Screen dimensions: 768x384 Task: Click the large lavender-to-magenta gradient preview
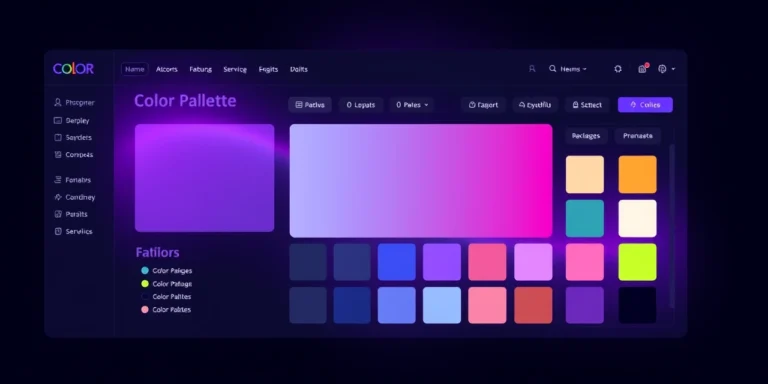421,181
